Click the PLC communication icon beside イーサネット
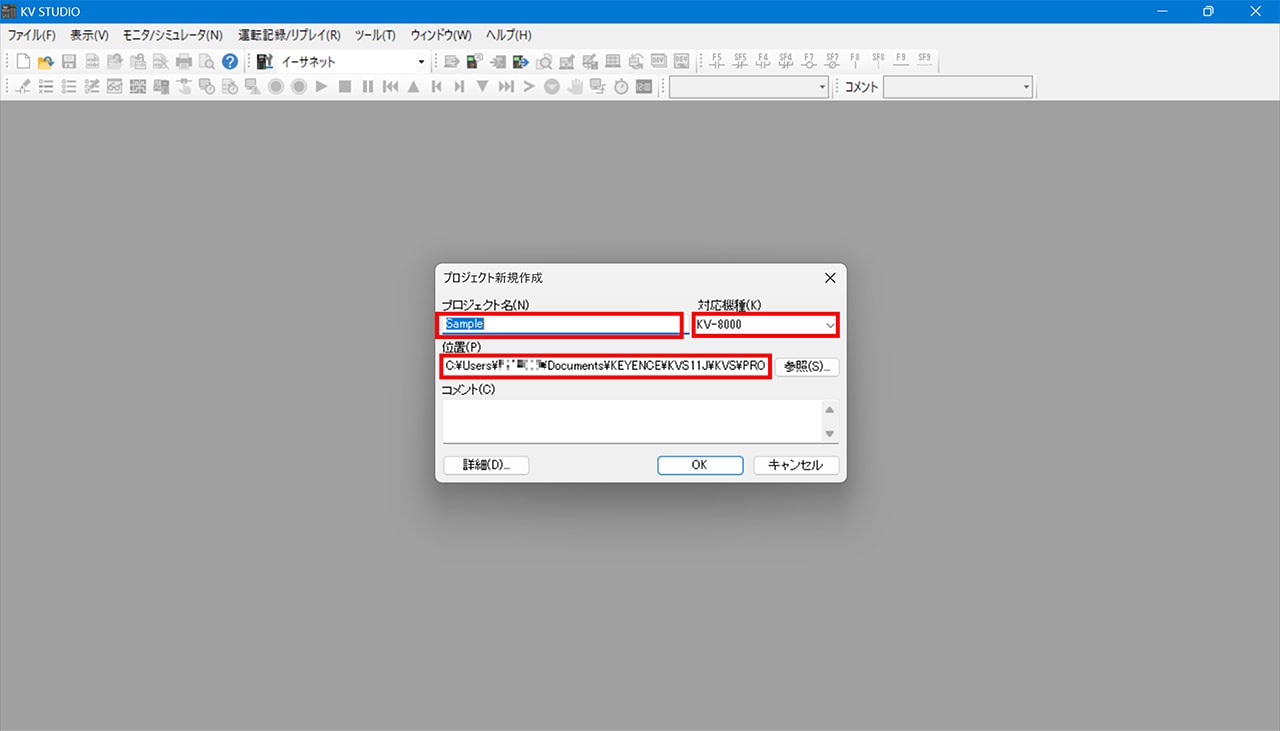 point(265,62)
